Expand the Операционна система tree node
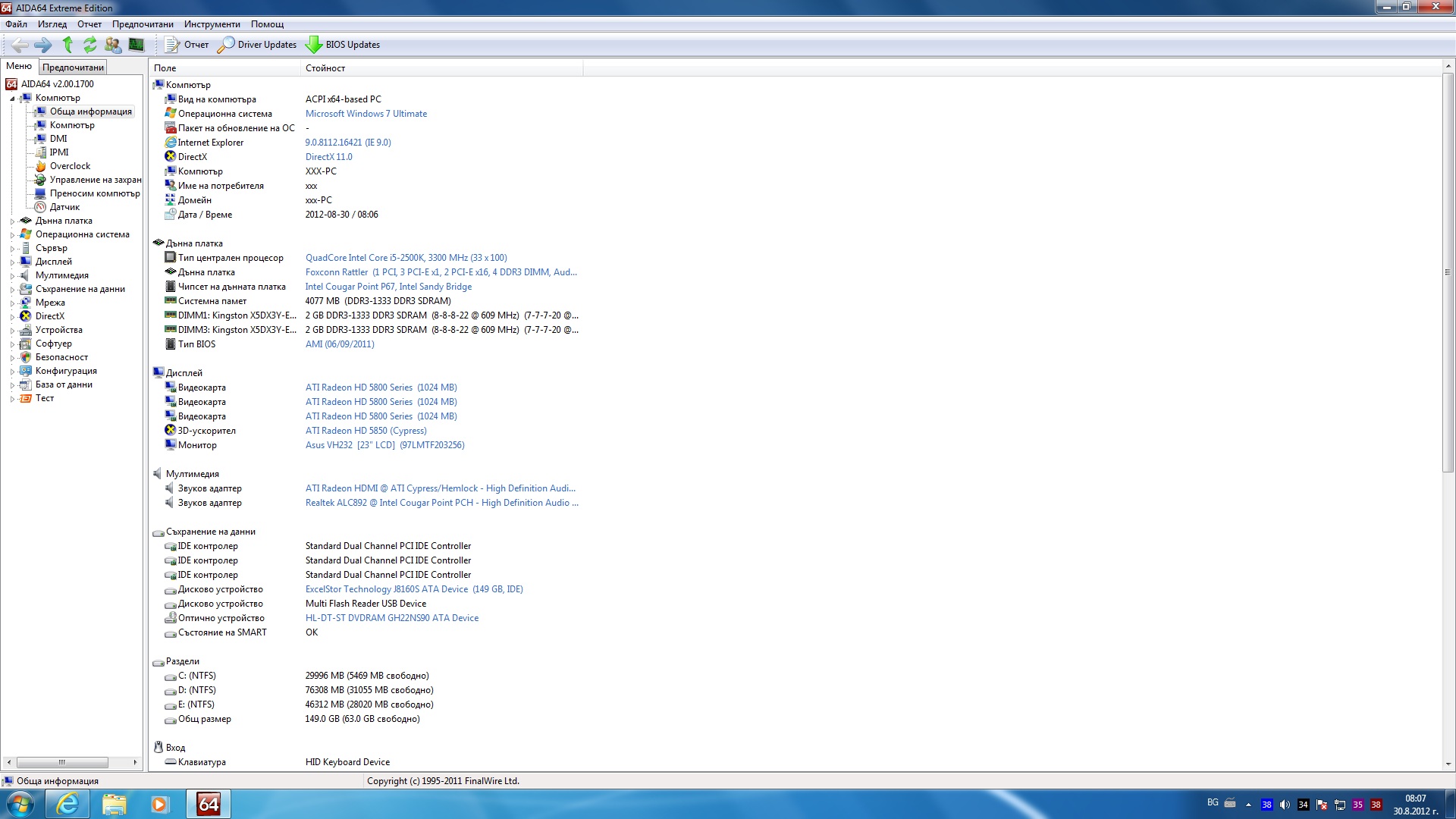This screenshot has width=1456, height=819. [12, 235]
